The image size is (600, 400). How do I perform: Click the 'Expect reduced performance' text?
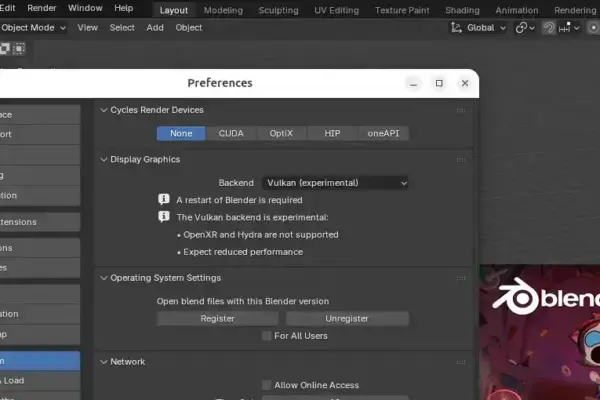click(x=243, y=252)
